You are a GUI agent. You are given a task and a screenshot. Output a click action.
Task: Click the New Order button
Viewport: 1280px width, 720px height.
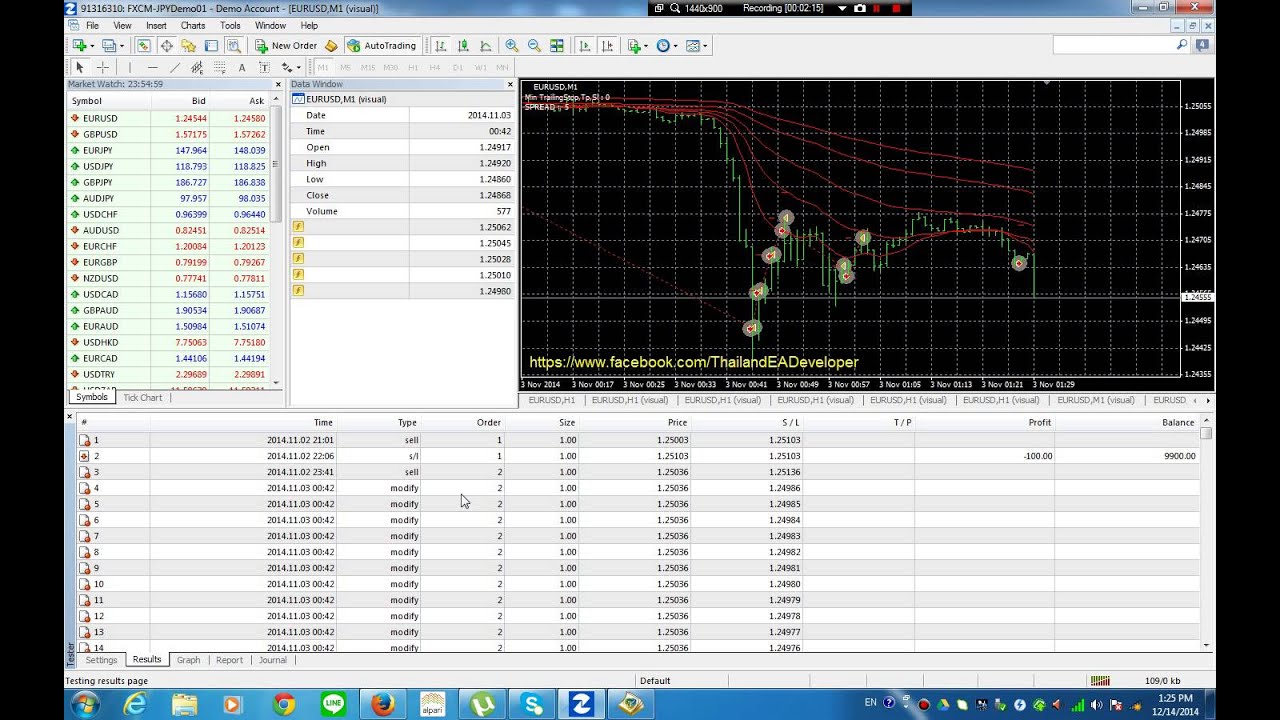pos(286,45)
